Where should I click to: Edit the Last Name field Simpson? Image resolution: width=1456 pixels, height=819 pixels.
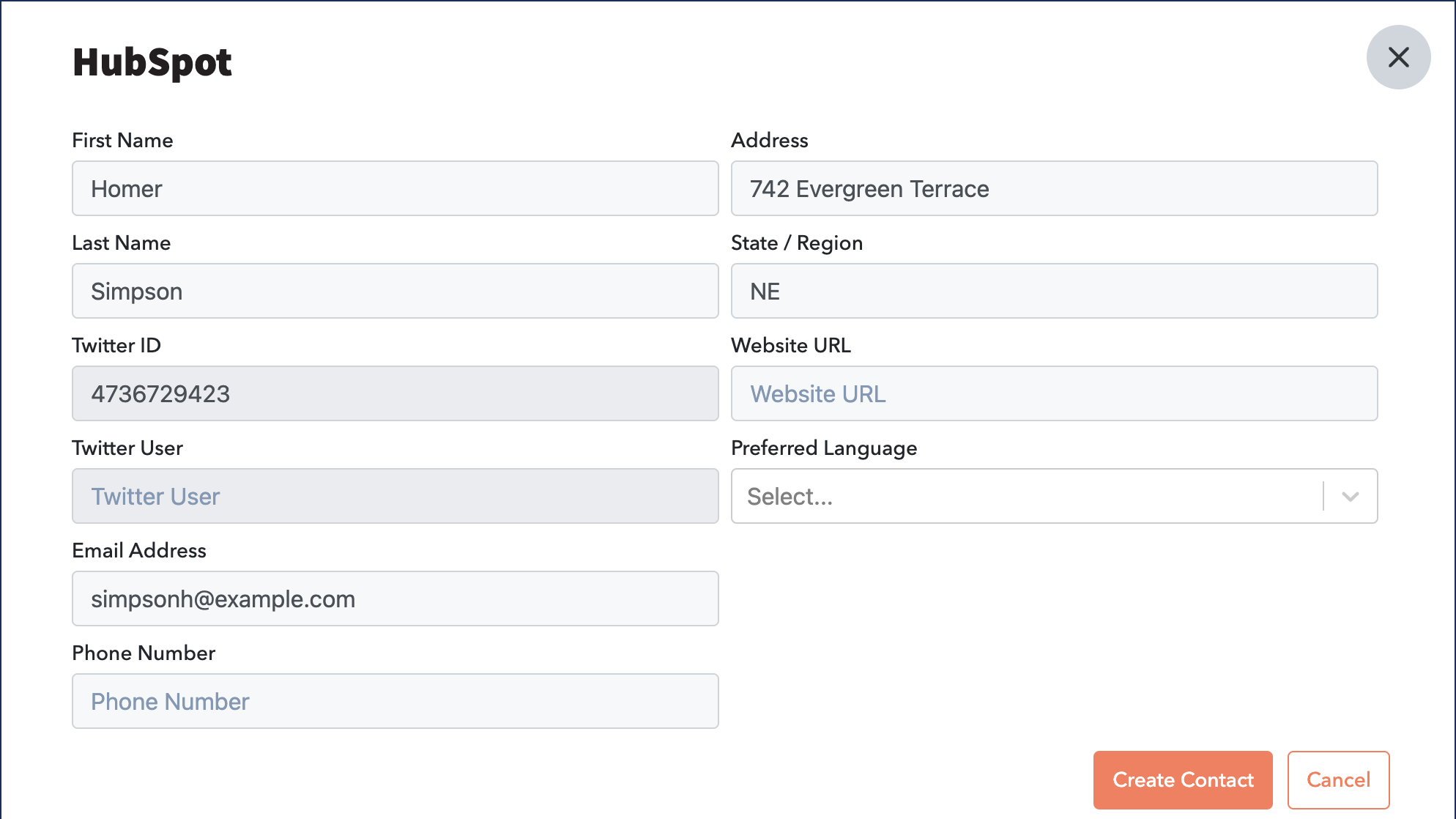click(395, 292)
